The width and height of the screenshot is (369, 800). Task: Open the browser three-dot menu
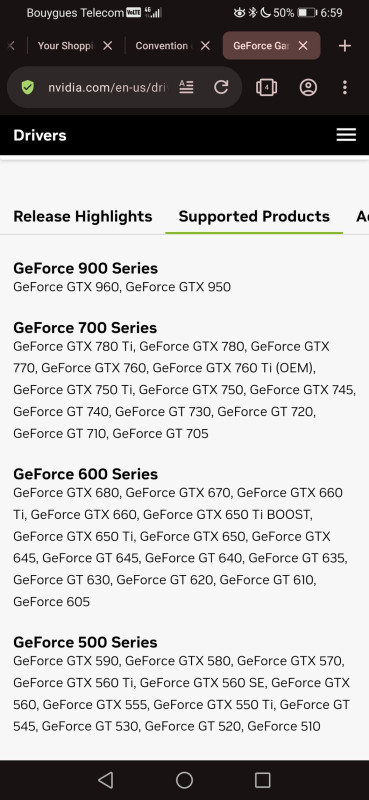(345, 87)
